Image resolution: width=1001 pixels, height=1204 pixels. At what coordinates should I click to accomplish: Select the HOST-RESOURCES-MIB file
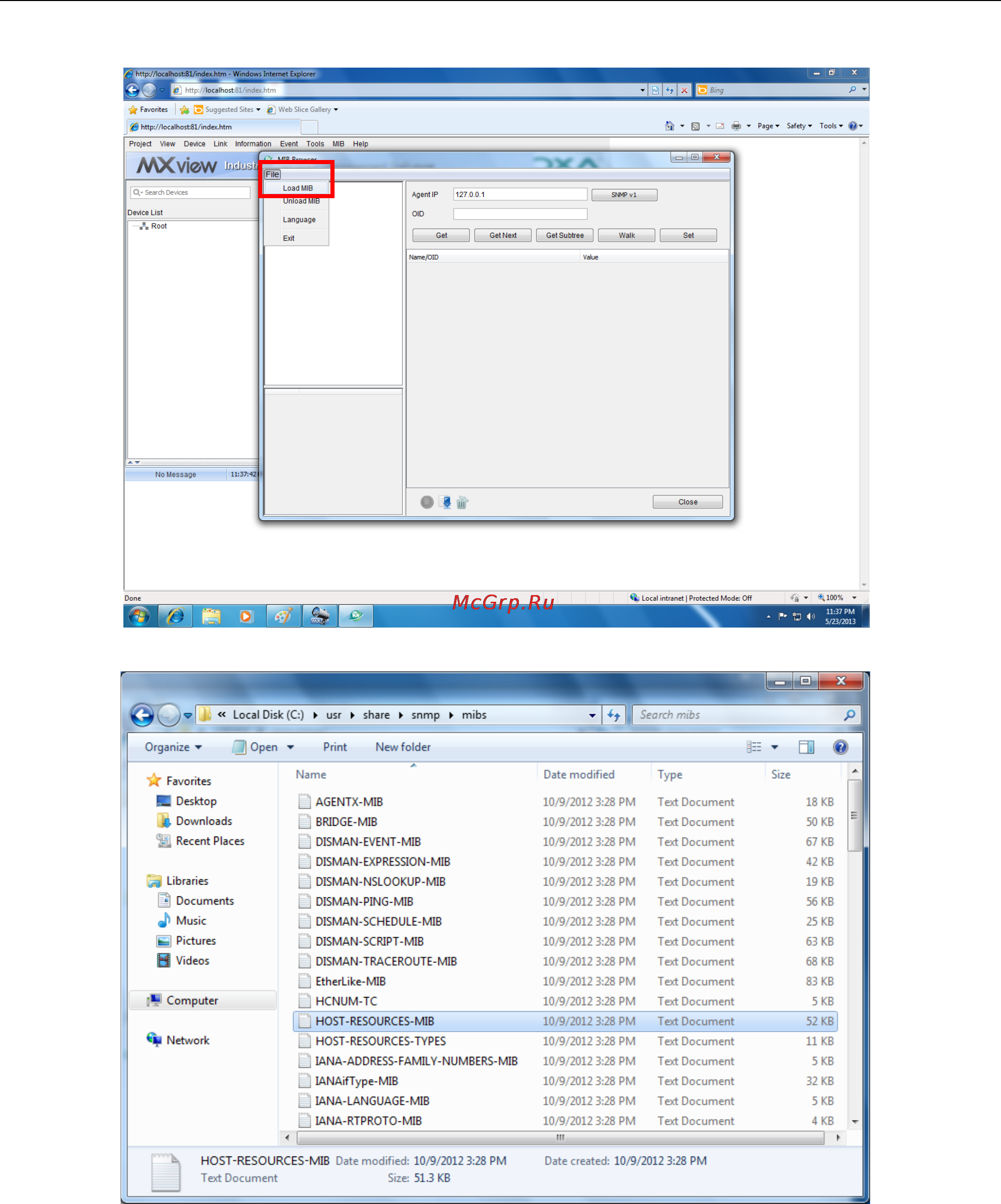click(x=565, y=1022)
